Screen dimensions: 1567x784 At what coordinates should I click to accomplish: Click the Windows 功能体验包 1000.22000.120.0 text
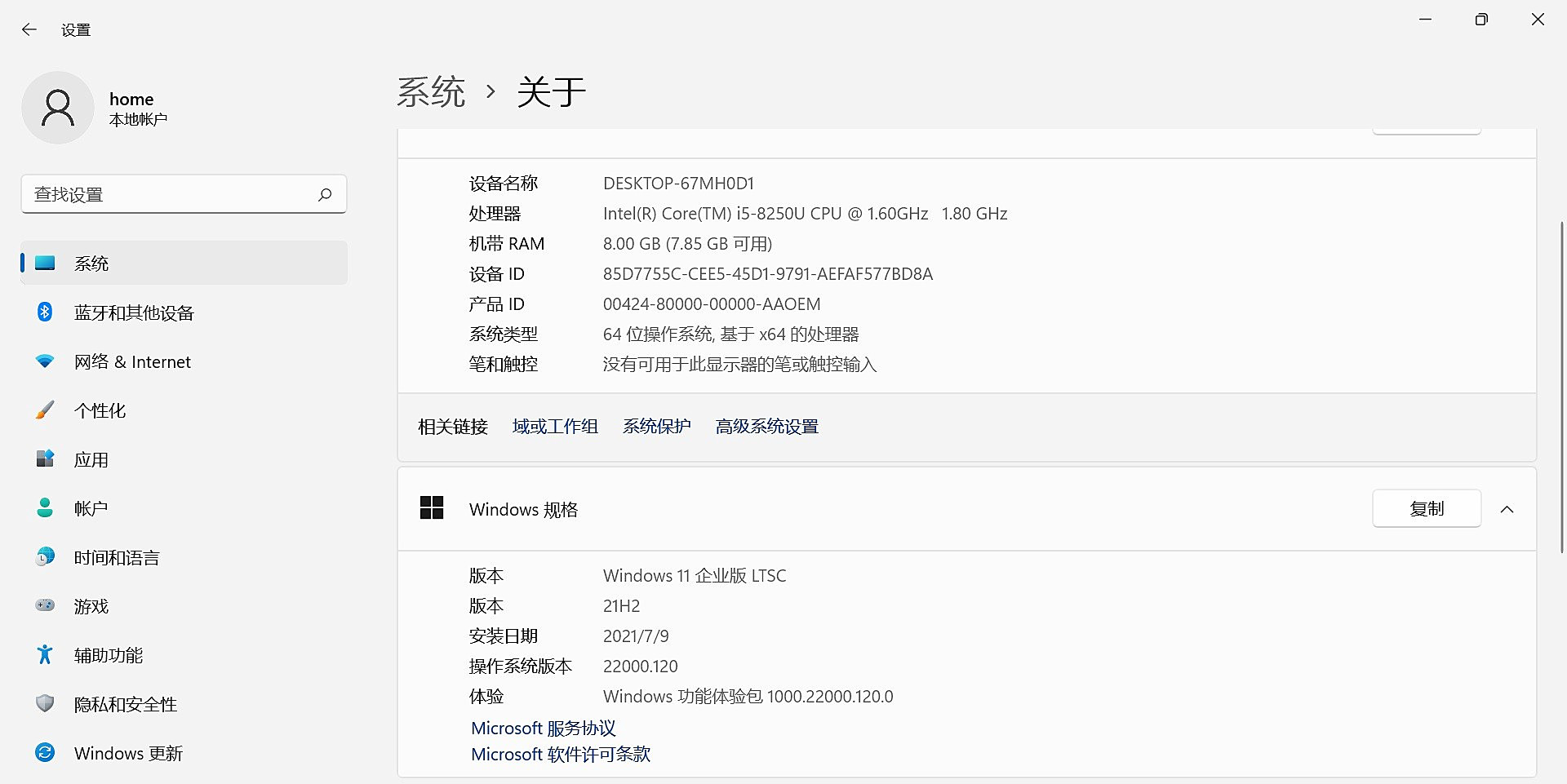748,697
